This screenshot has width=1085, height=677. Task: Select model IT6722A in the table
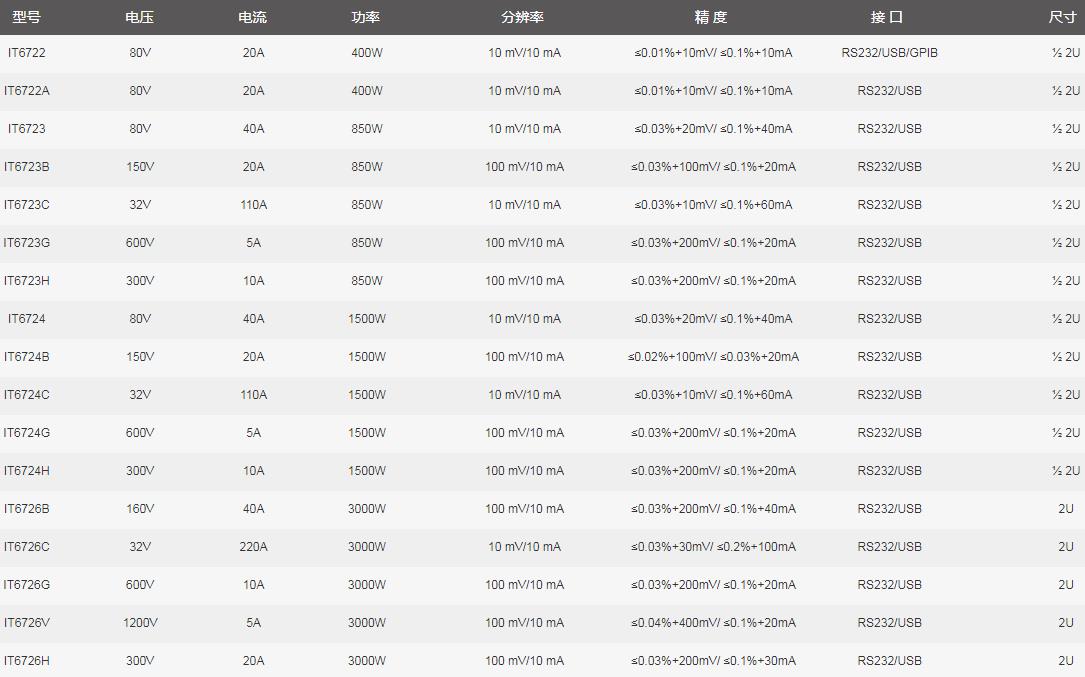27,91
